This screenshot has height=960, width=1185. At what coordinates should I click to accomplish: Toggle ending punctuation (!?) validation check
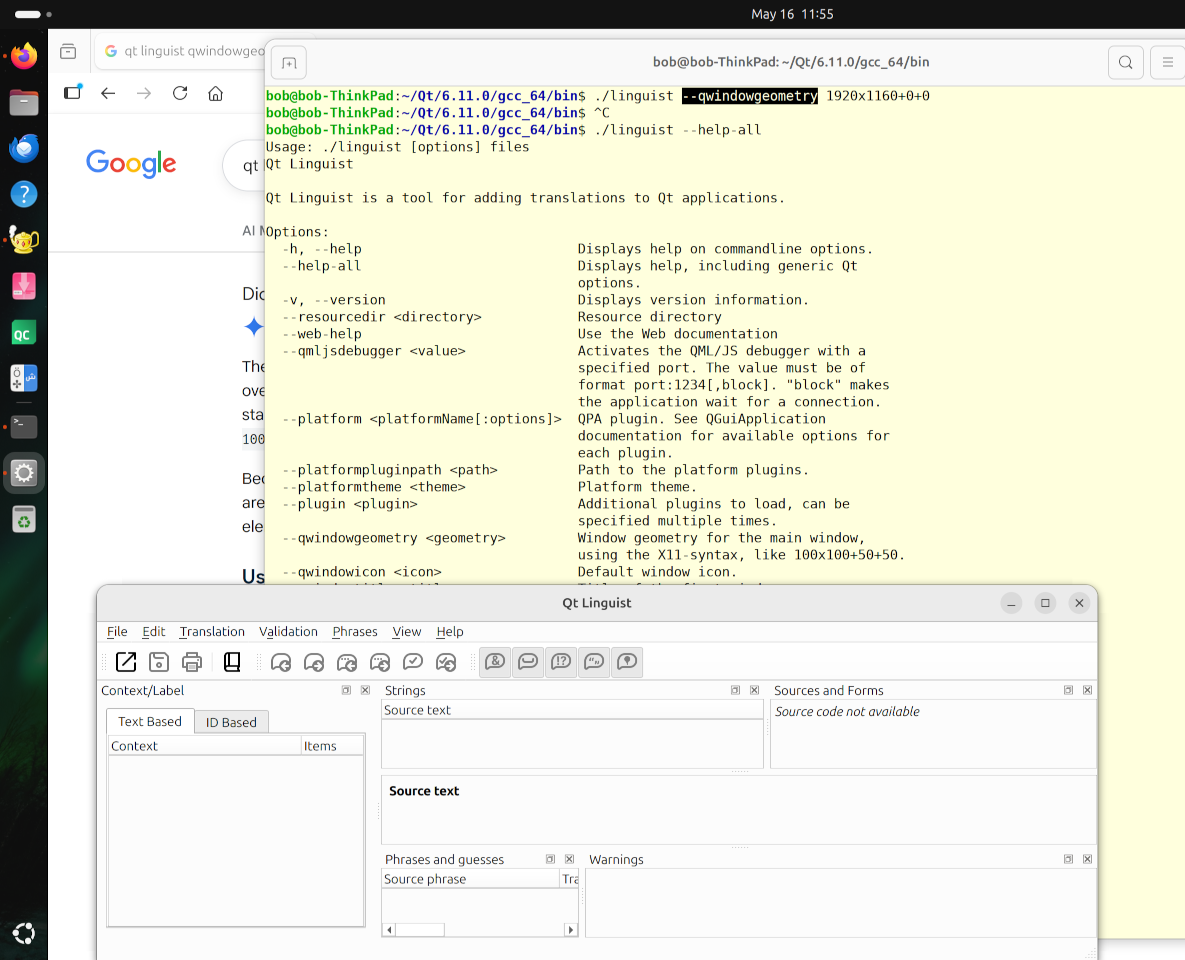pos(562,662)
